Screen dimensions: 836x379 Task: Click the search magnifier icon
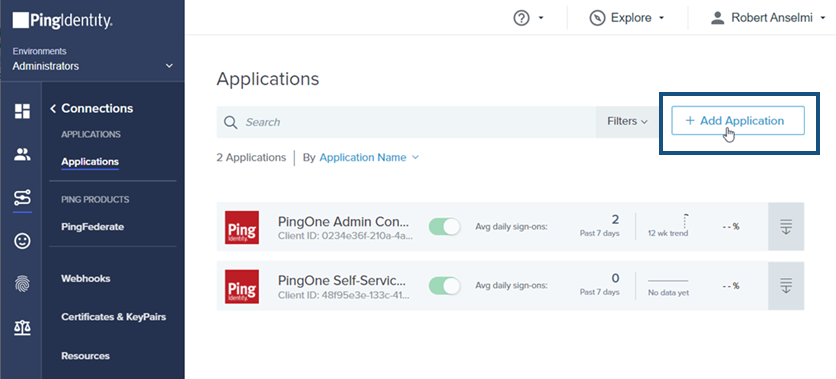pyautogui.click(x=230, y=122)
